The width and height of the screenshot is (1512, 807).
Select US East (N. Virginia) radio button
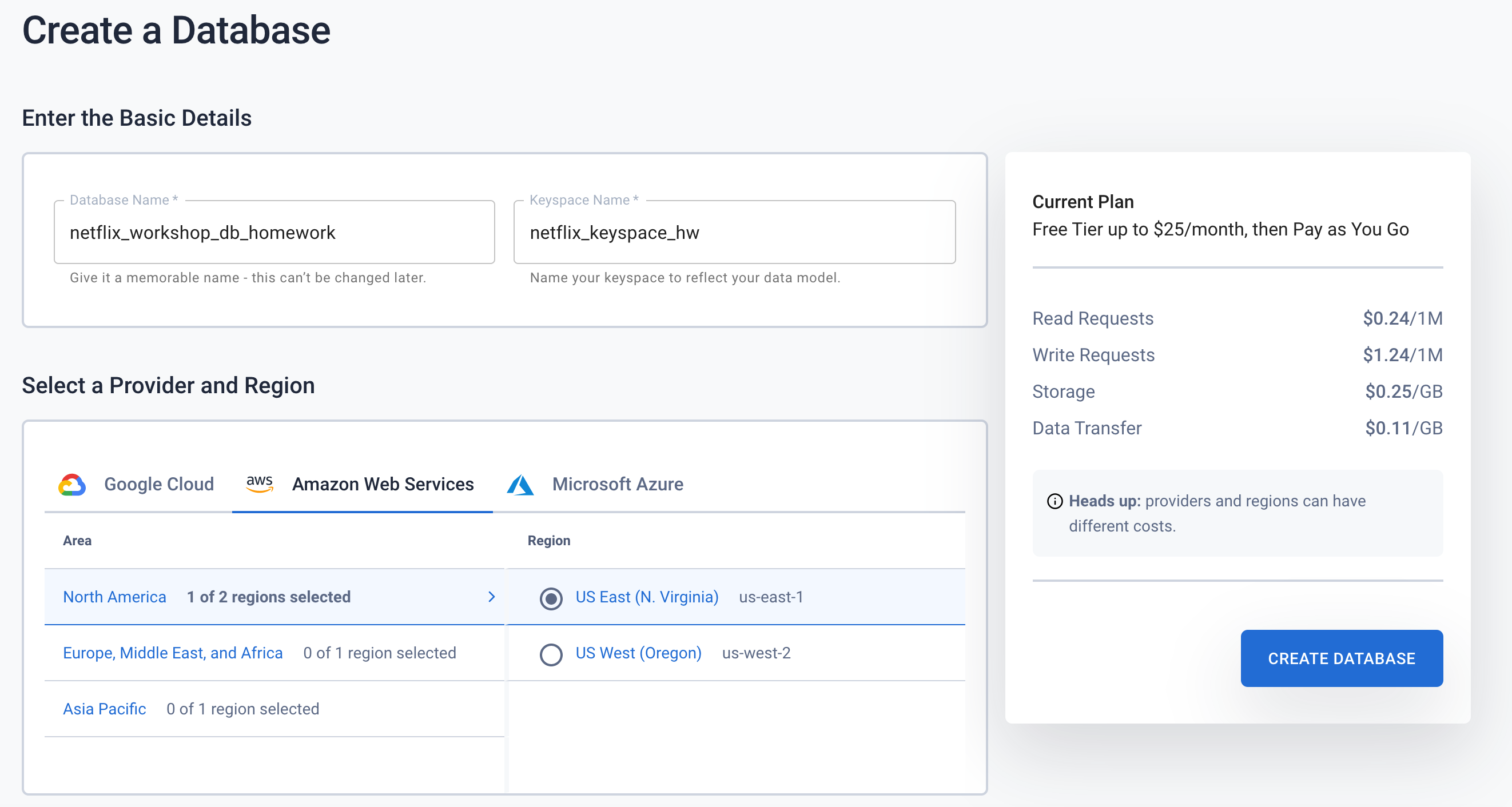[x=551, y=598]
